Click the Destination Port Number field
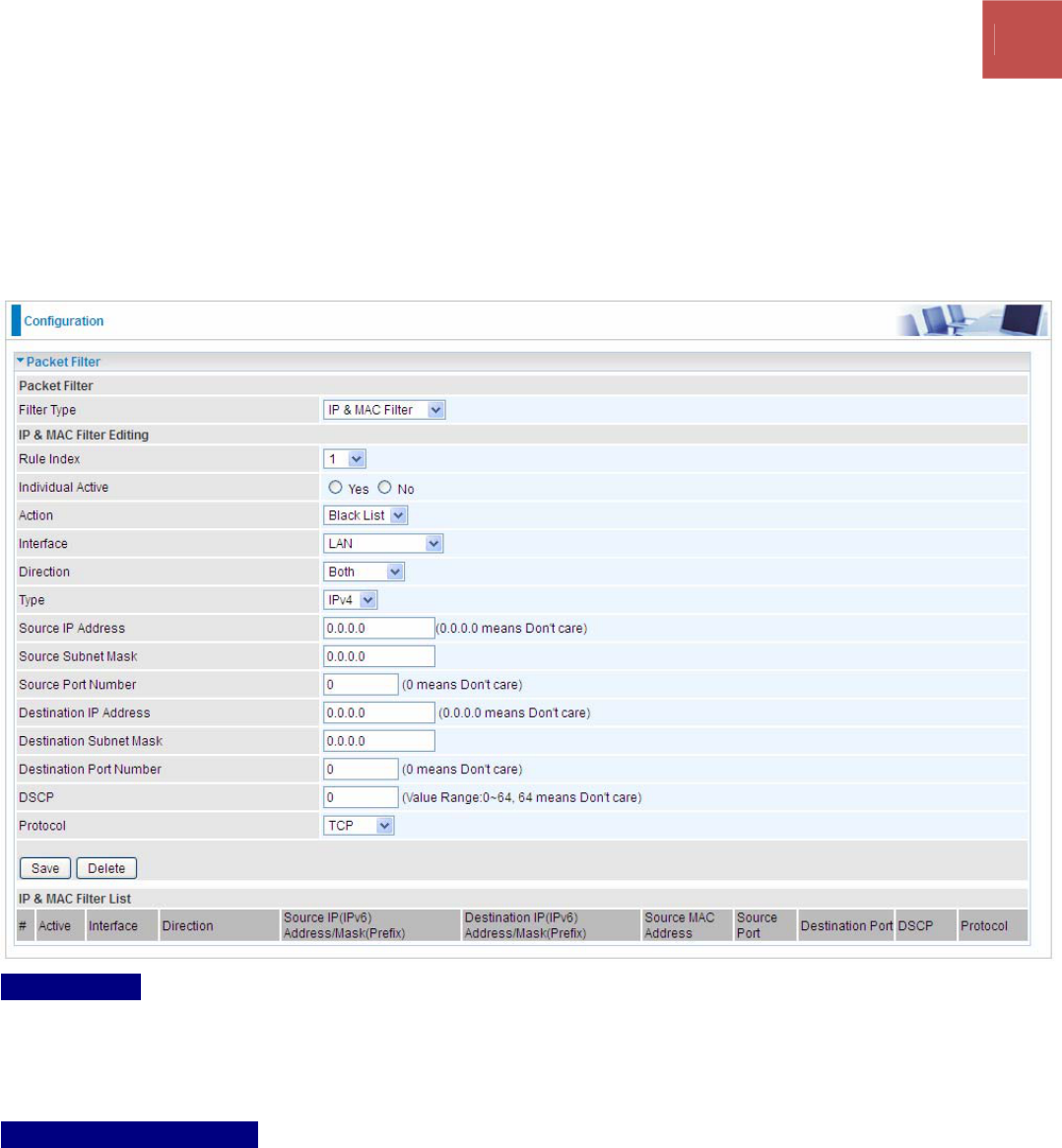 (x=361, y=769)
